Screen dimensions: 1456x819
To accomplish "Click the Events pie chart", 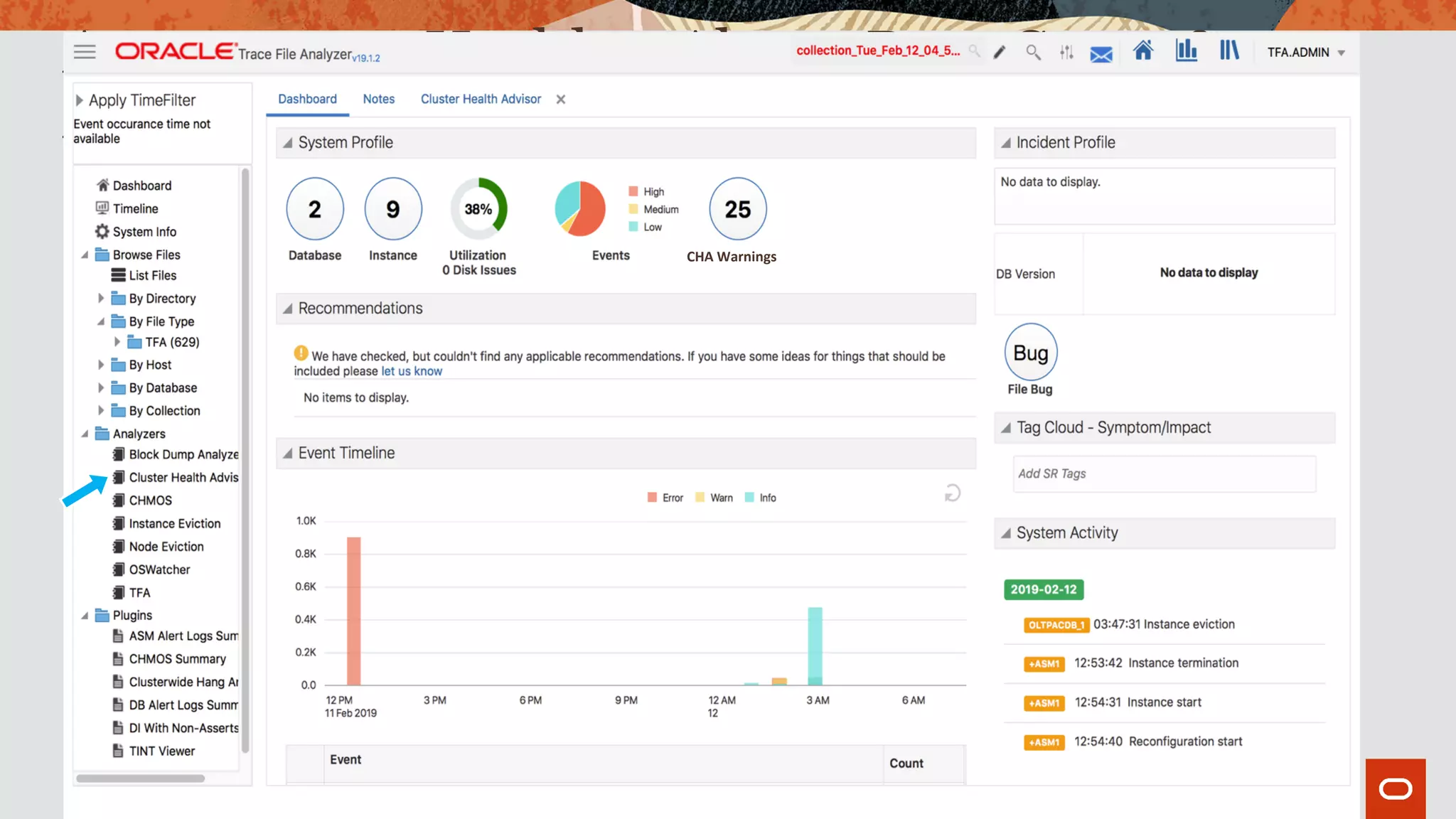I will coord(580,208).
